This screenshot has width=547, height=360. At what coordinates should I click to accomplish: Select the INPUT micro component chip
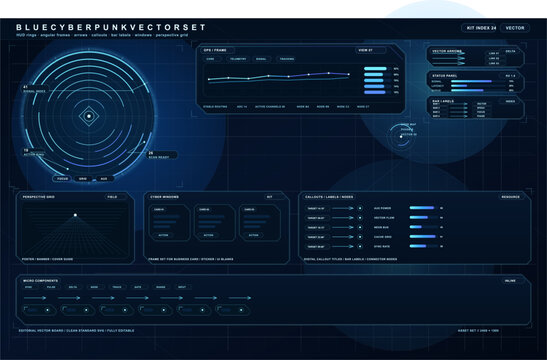coord(182,287)
